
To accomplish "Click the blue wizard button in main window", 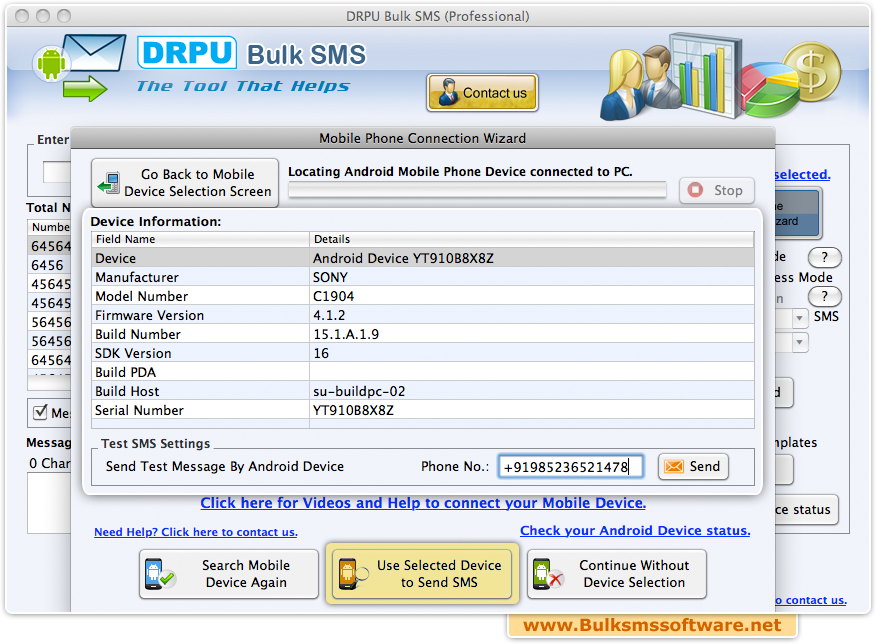I will [x=797, y=213].
